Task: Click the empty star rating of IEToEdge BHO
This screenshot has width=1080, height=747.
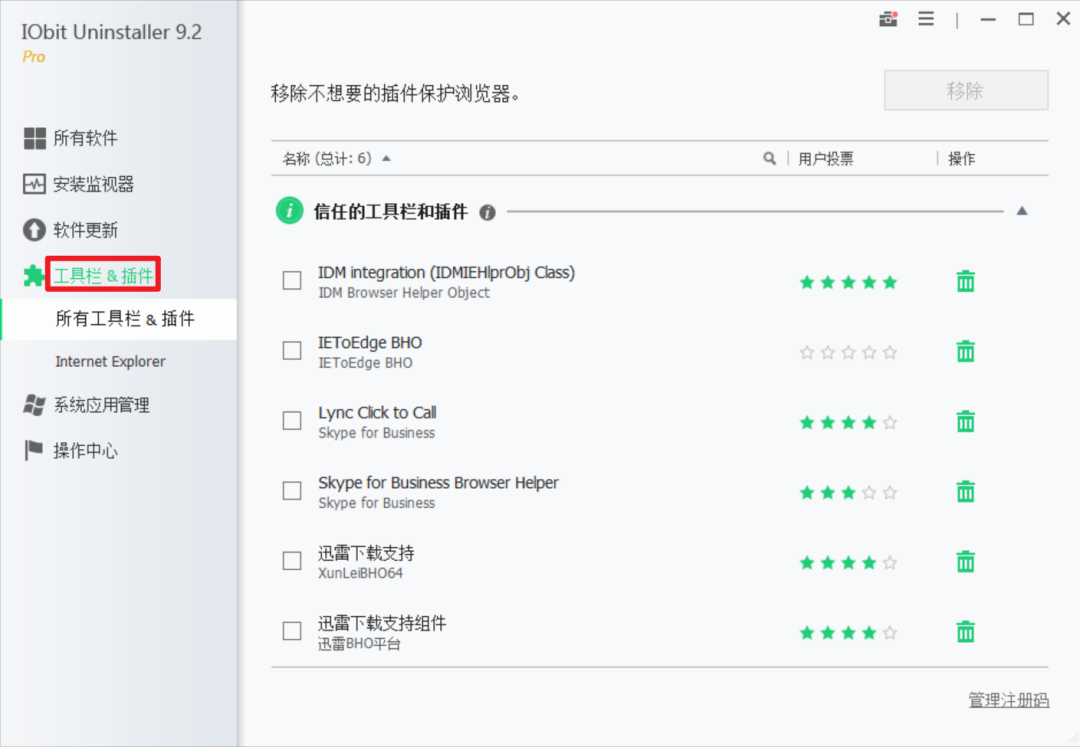Action: click(x=849, y=353)
